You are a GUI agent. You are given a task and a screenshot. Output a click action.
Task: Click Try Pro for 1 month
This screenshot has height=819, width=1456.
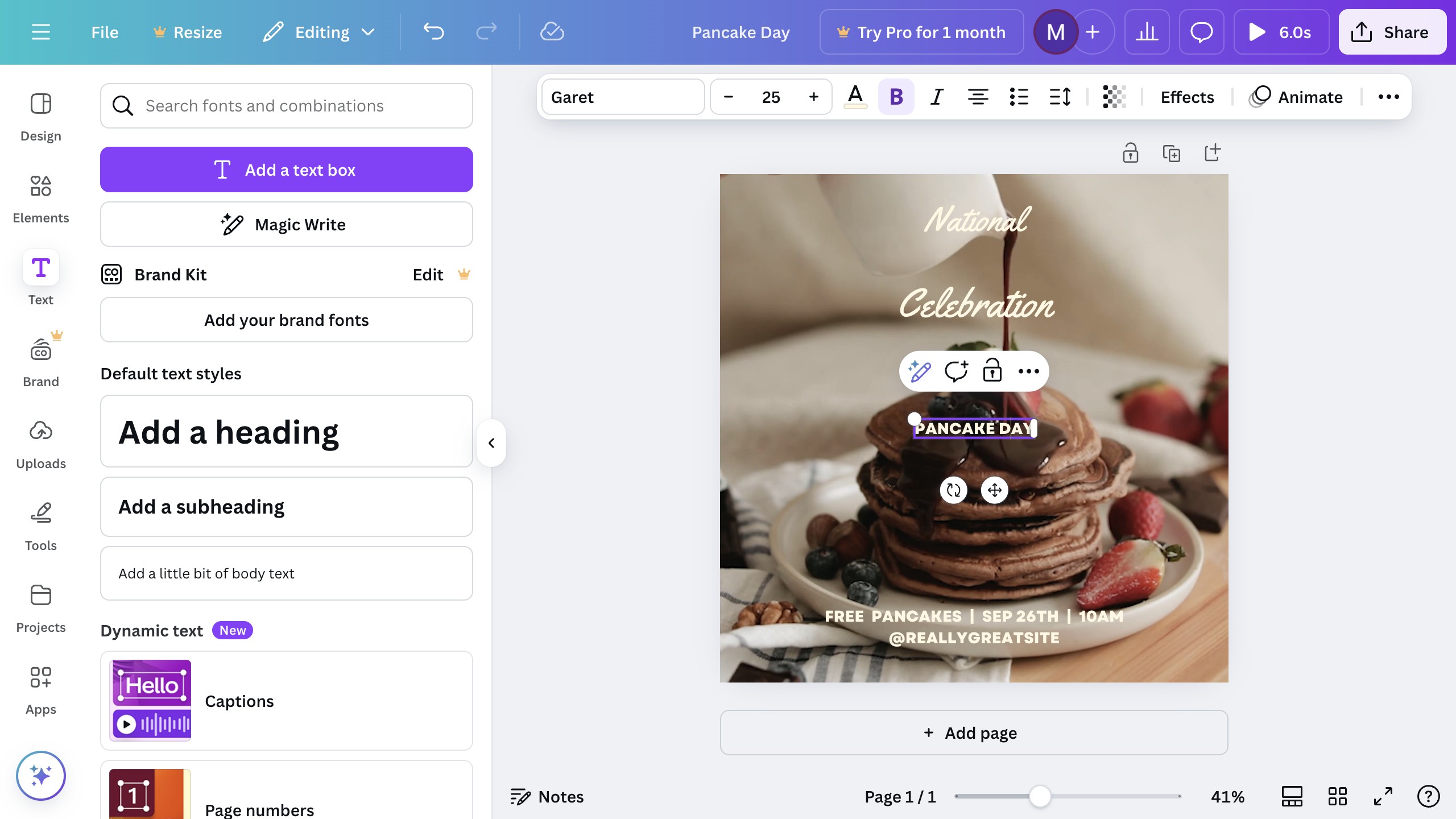[921, 32]
